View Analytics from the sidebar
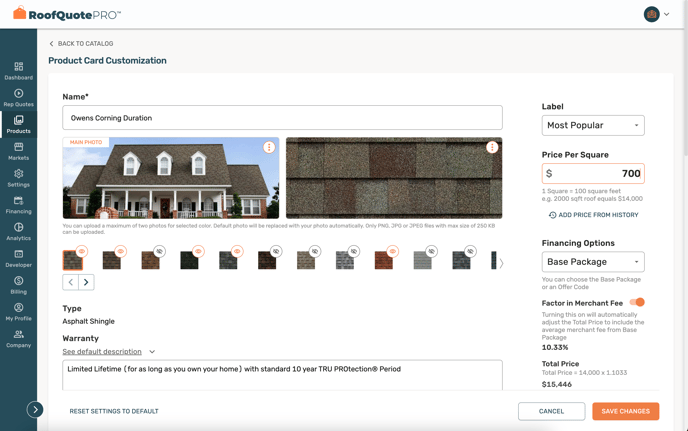 pos(18,231)
